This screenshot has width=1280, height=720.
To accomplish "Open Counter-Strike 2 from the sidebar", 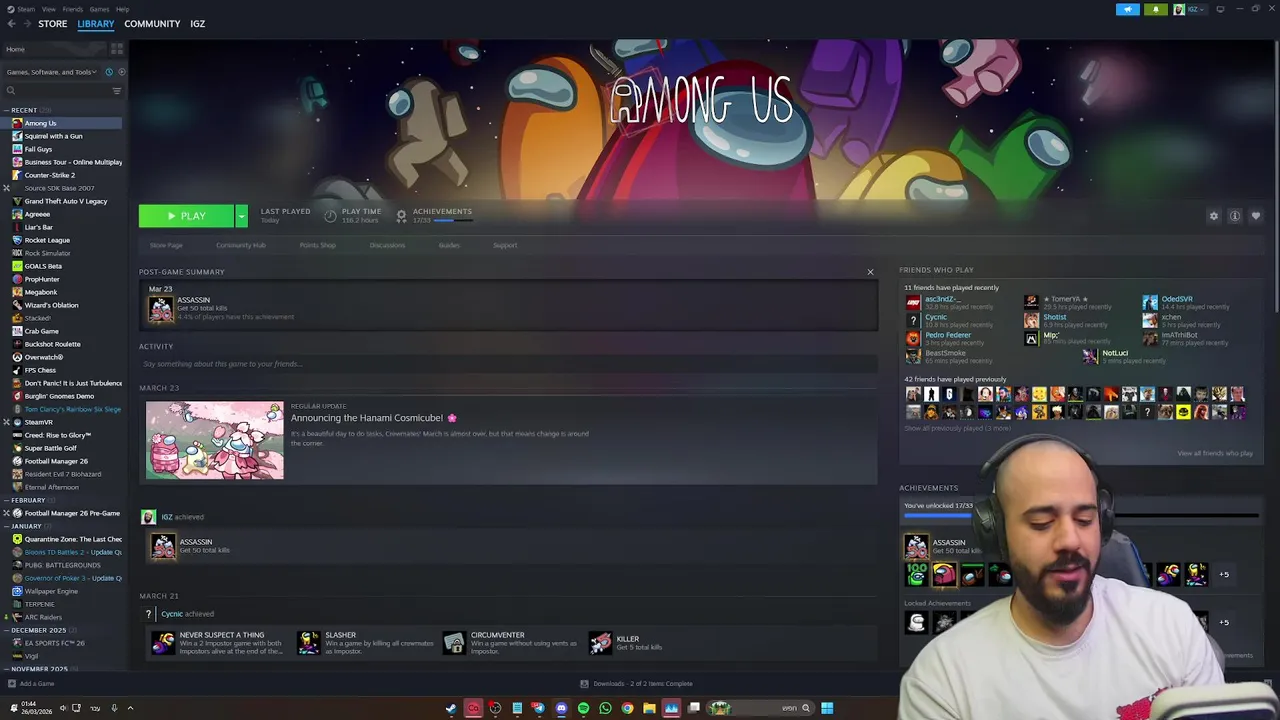I will 49,175.
